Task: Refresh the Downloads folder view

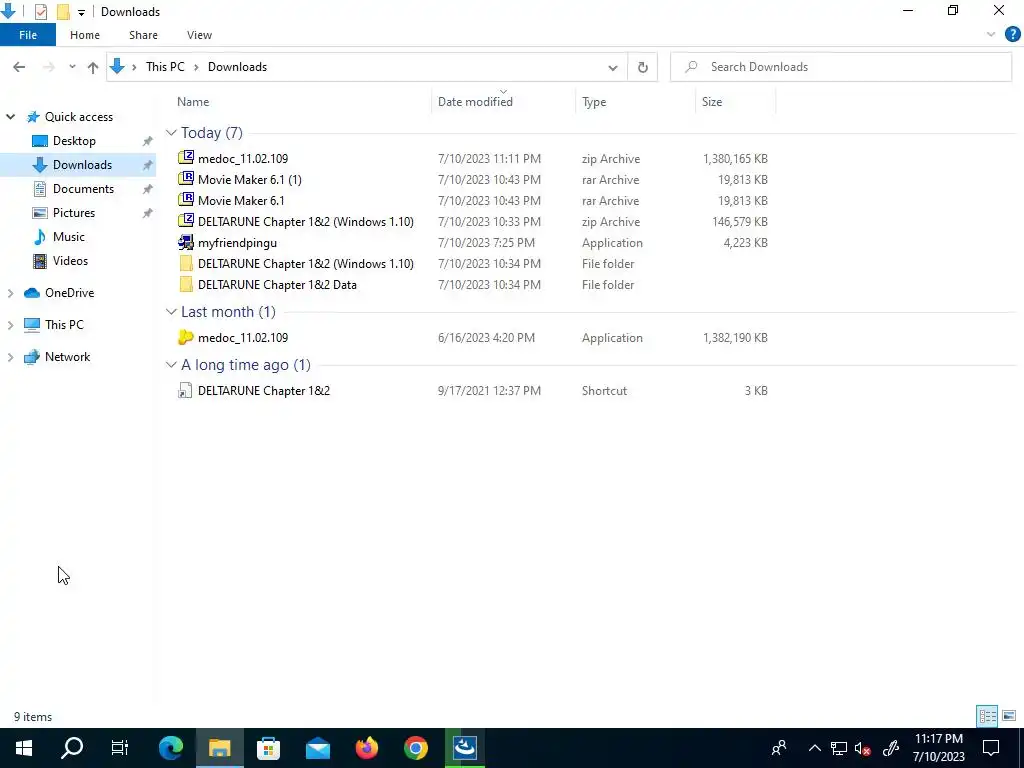Action: pos(643,67)
